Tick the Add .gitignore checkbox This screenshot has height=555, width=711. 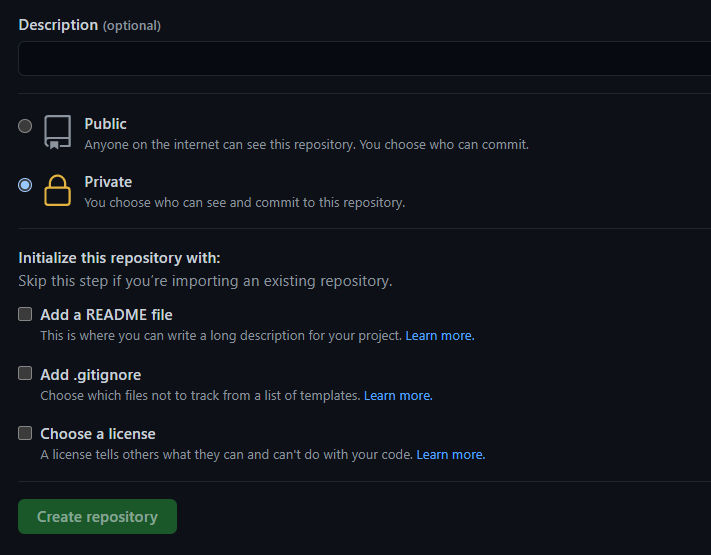click(25, 373)
